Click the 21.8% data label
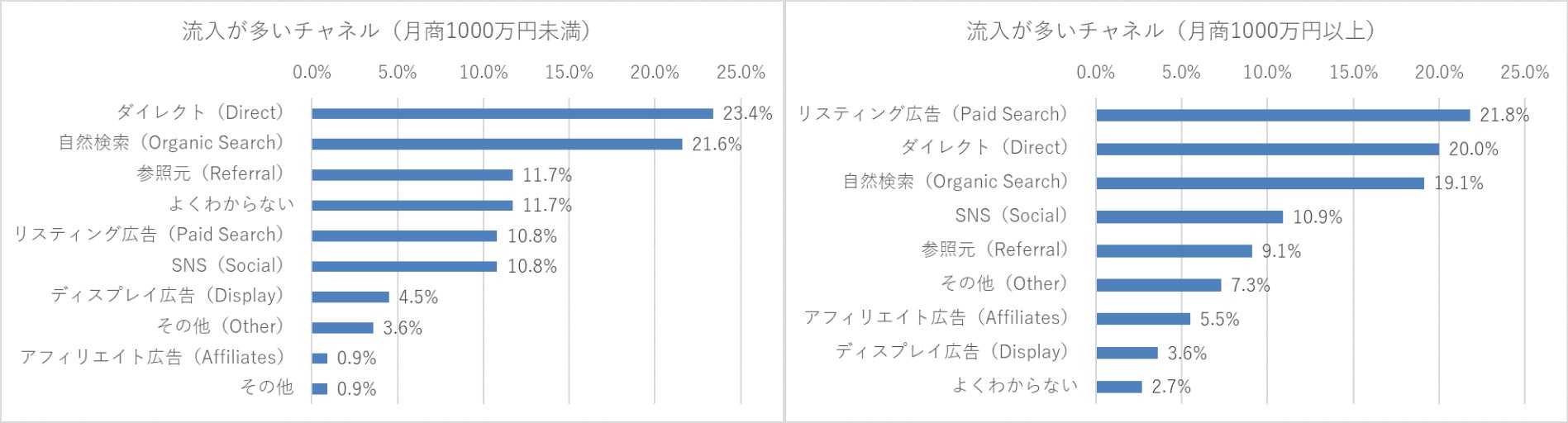 [1504, 116]
